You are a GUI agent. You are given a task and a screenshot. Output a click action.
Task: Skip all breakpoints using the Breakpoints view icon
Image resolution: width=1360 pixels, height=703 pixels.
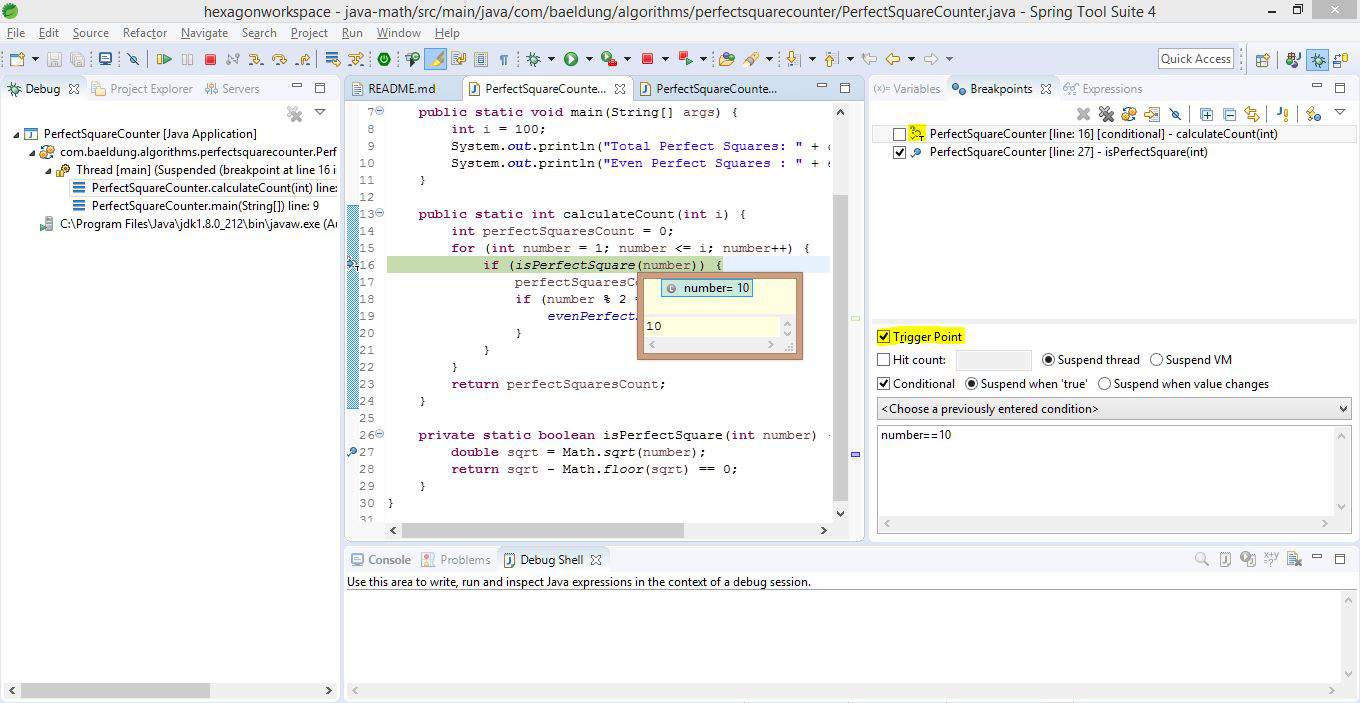[1173, 113]
